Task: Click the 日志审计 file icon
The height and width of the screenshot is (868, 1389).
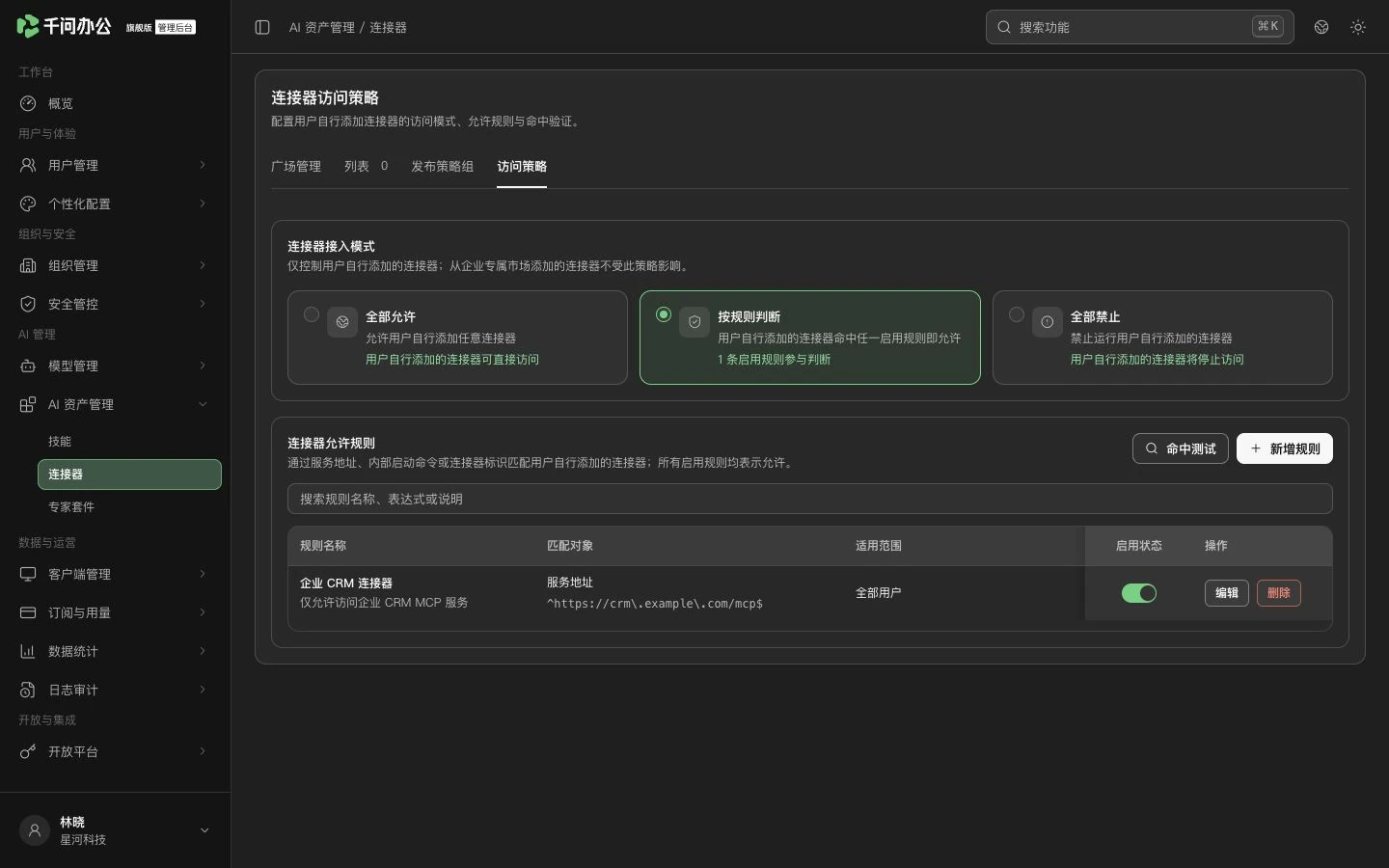Action: [x=28, y=690]
